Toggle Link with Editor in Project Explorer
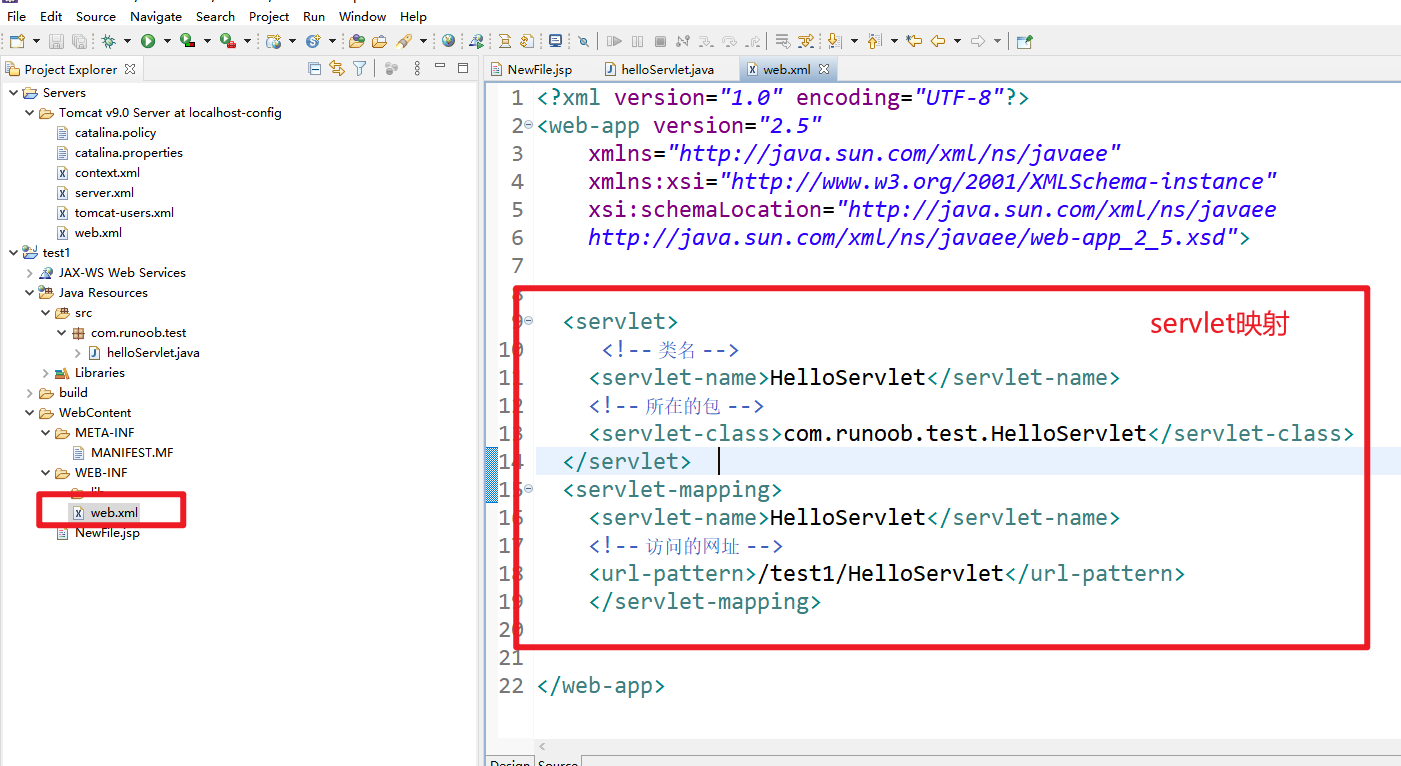 pyautogui.click(x=337, y=67)
